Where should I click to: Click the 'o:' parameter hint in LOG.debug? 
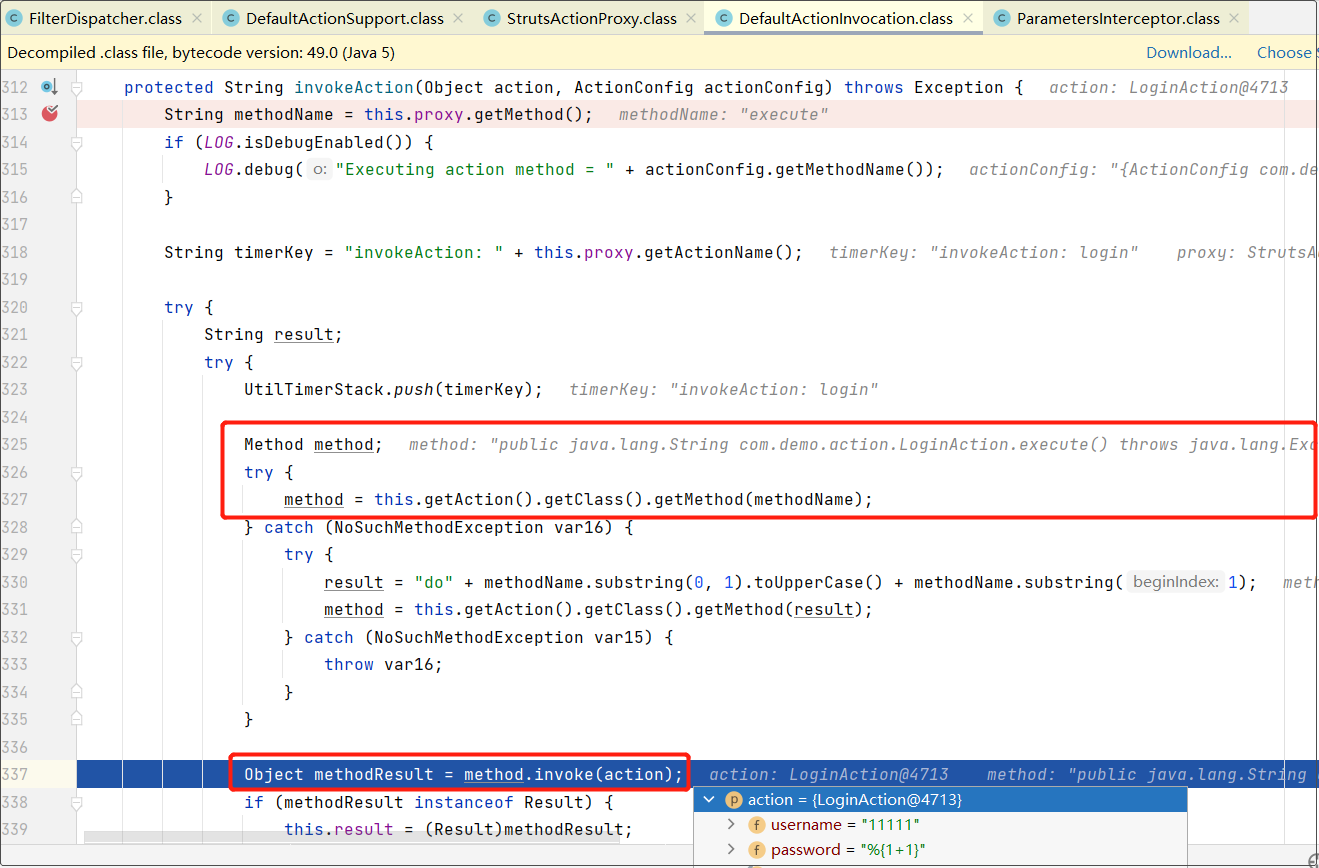319,170
